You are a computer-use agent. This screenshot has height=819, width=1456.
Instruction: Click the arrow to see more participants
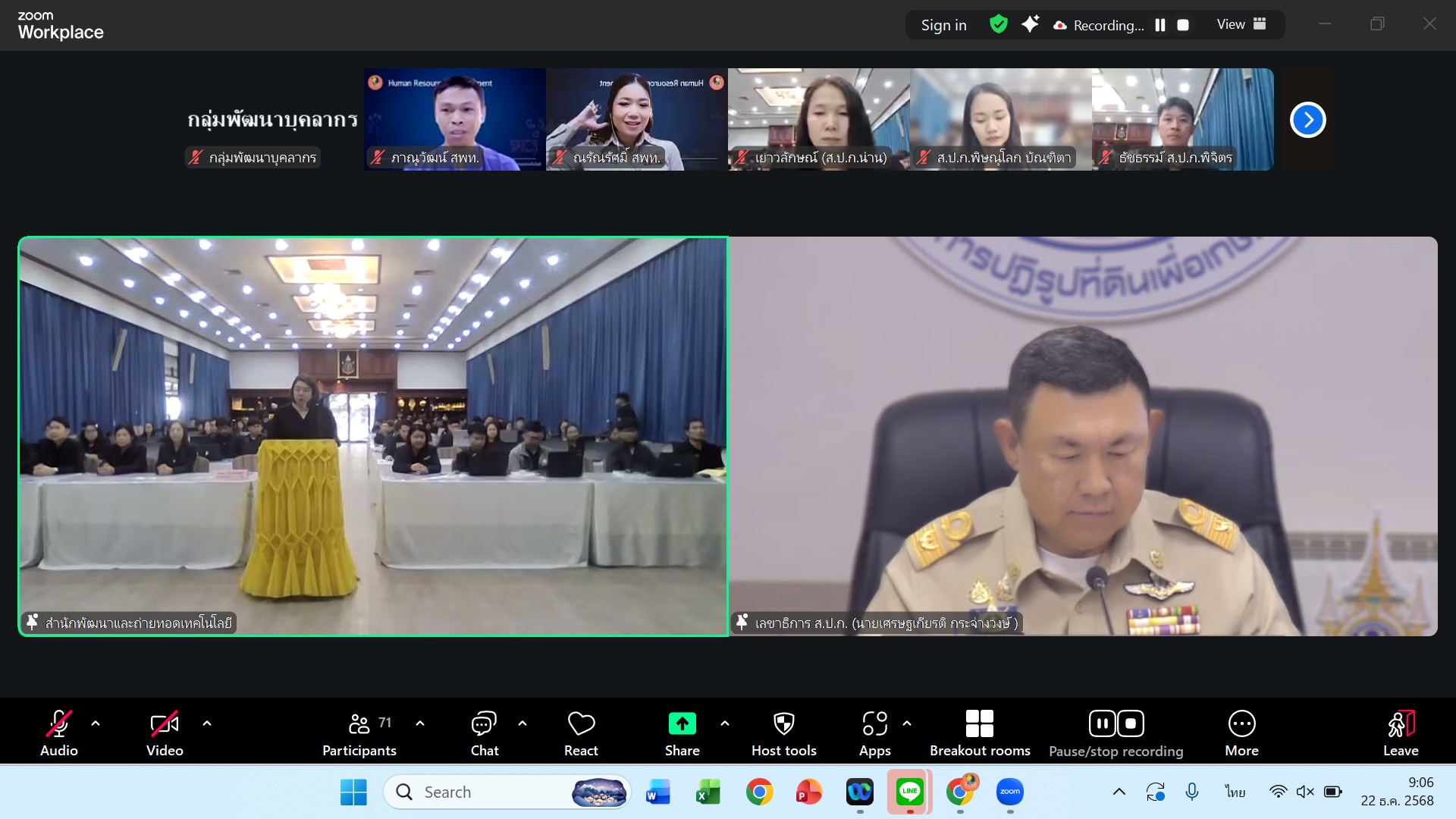click(x=1307, y=119)
